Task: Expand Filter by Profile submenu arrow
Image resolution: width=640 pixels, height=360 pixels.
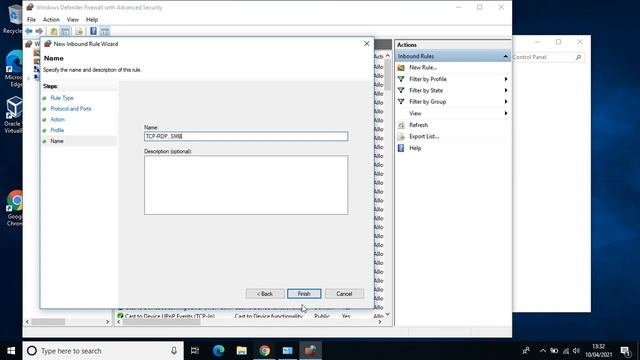Action: coord(506,79)
